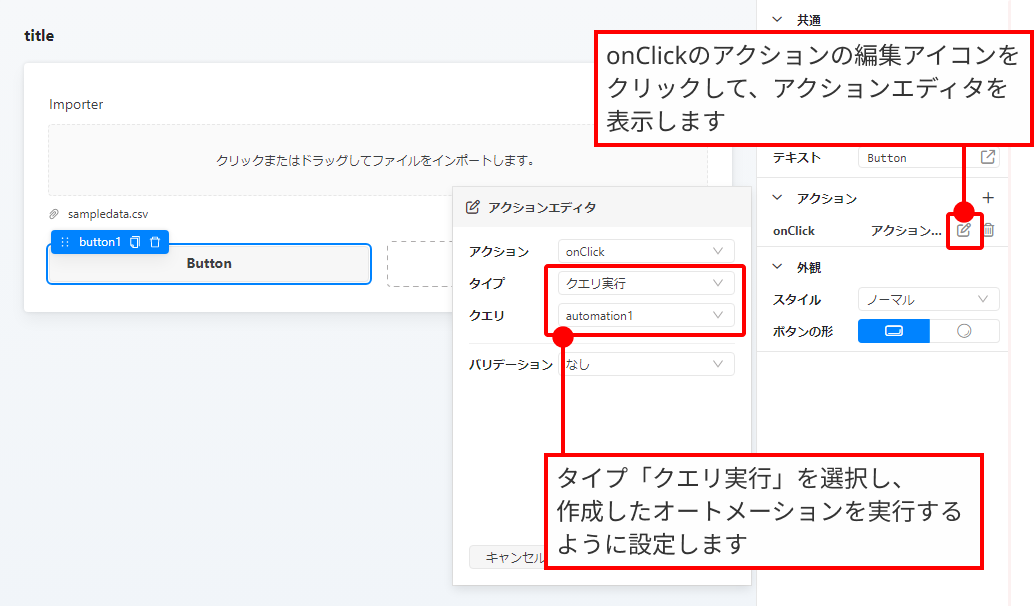The height and width of the screenshot is (606, 1034).
Task: Open the スタイル dropdown showing ノーマル
Action: coord(928,299)
